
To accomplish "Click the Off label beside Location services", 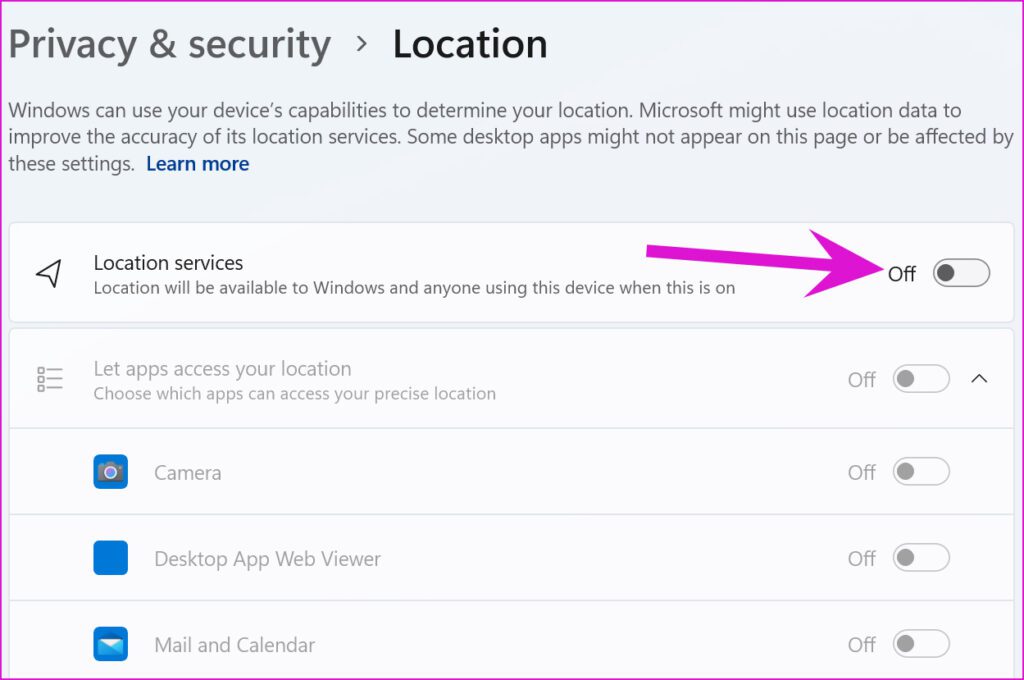I will (900, 273).
